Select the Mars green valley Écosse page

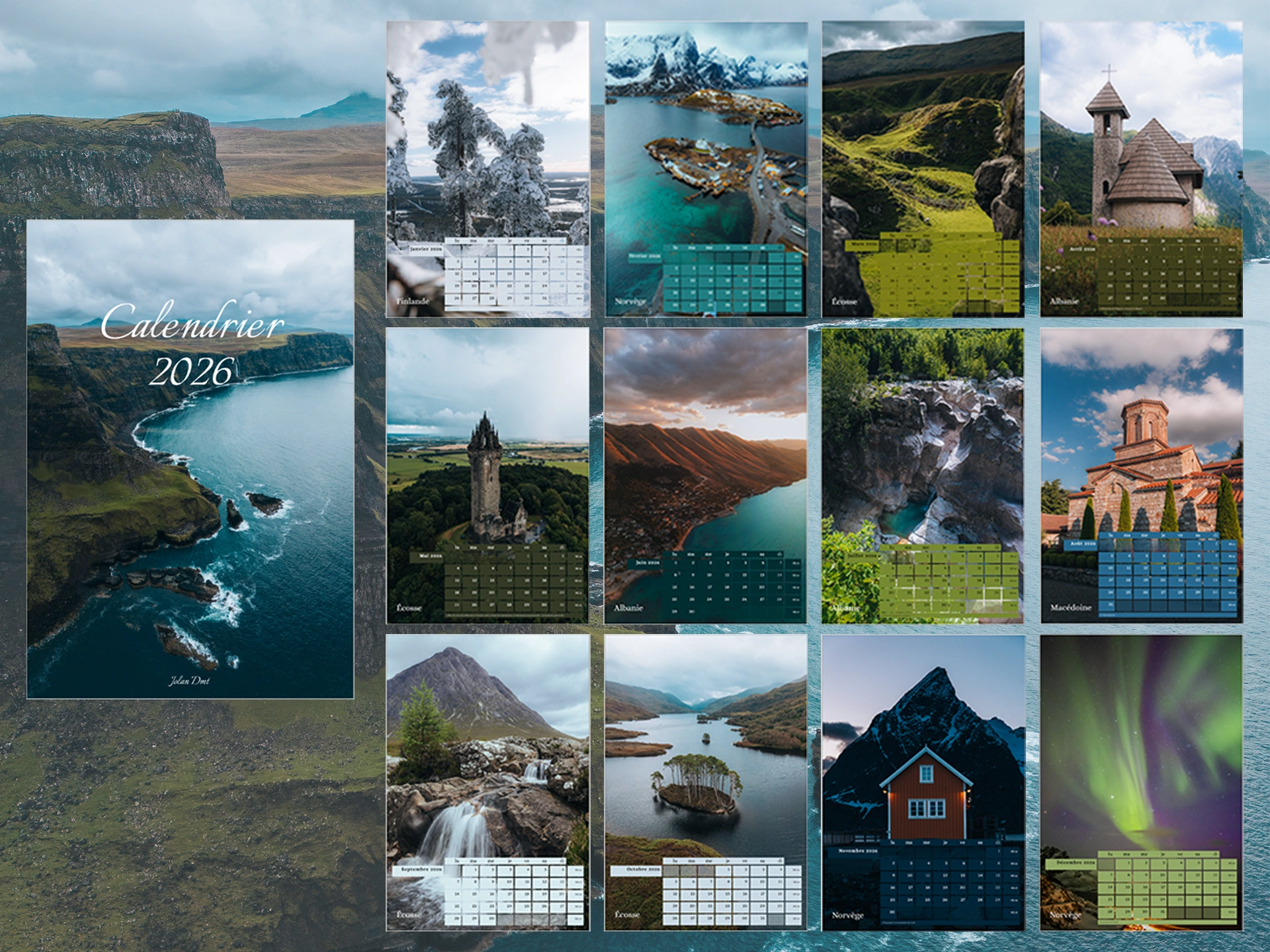pyautogui.click(x=923, y=132)
